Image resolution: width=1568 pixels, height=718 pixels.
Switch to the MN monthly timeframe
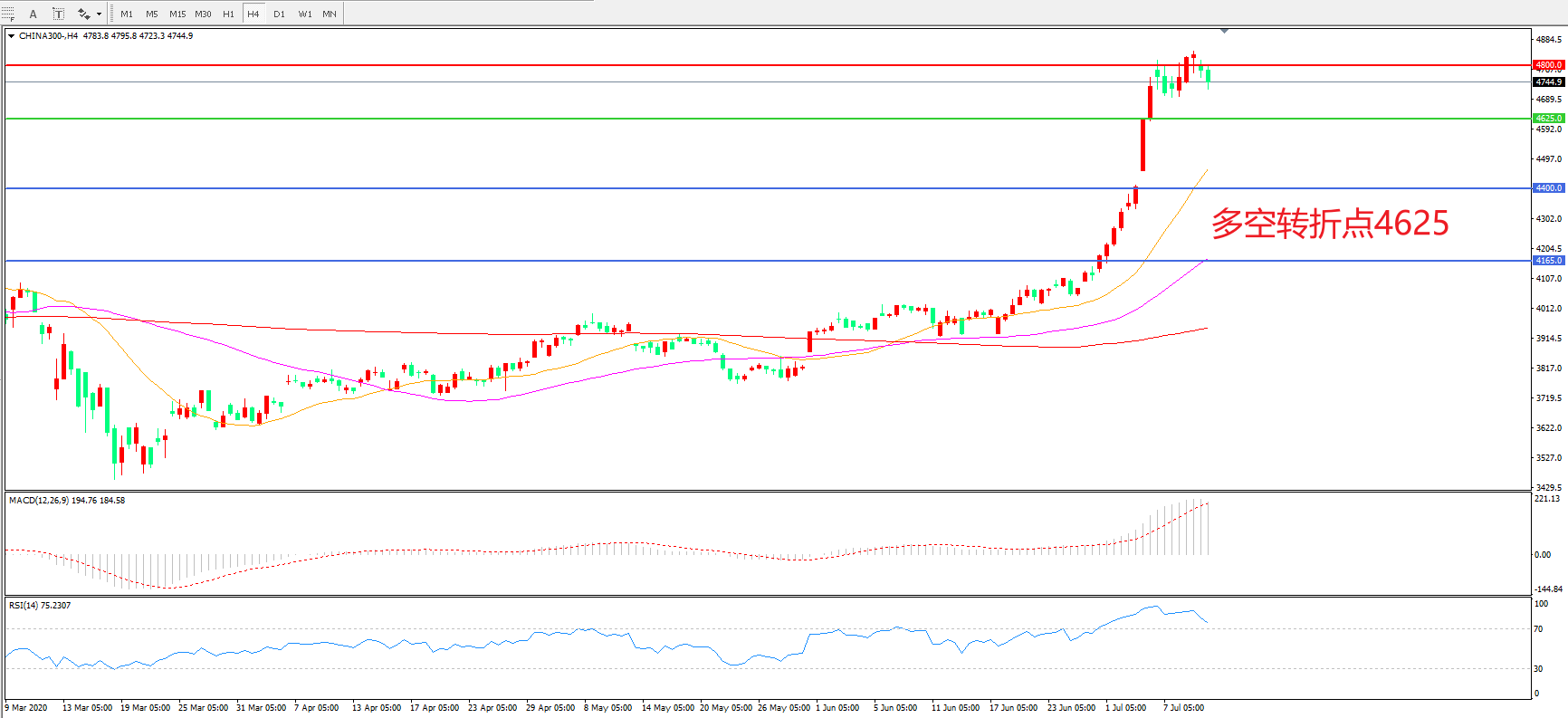click(x=330, y=14)
